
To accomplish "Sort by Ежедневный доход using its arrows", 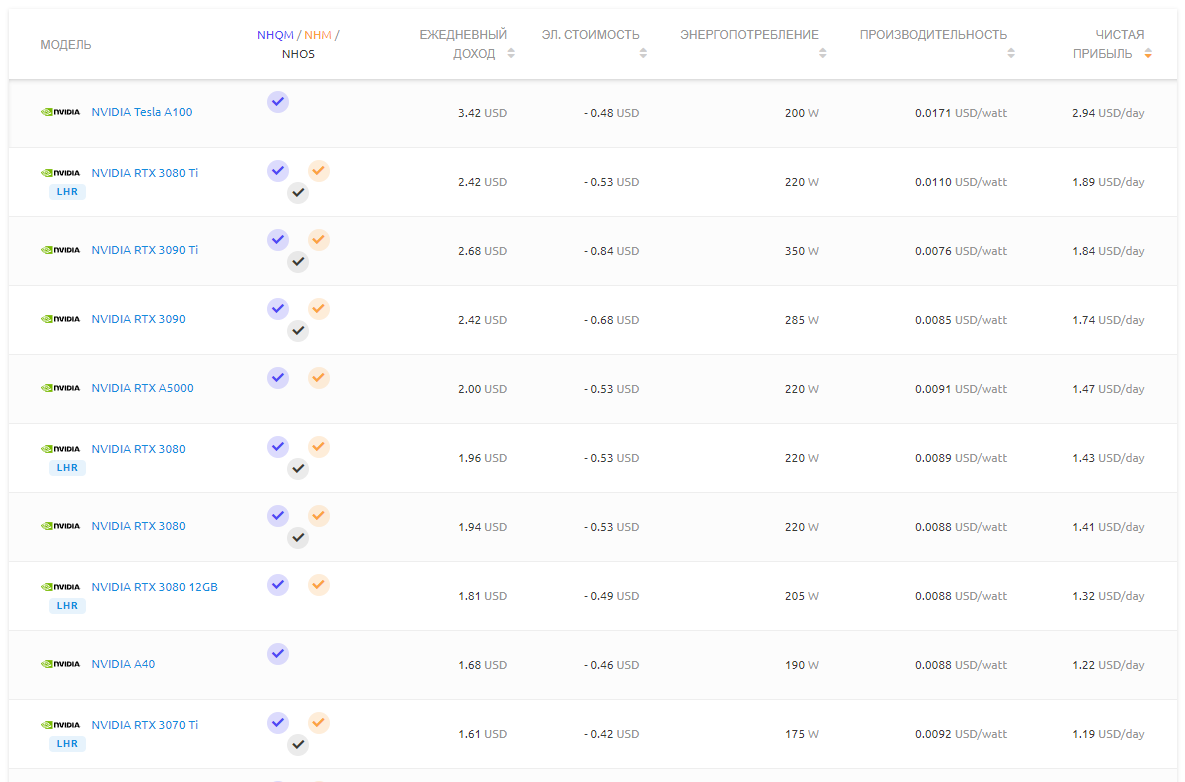I will [x=511, y=54].
